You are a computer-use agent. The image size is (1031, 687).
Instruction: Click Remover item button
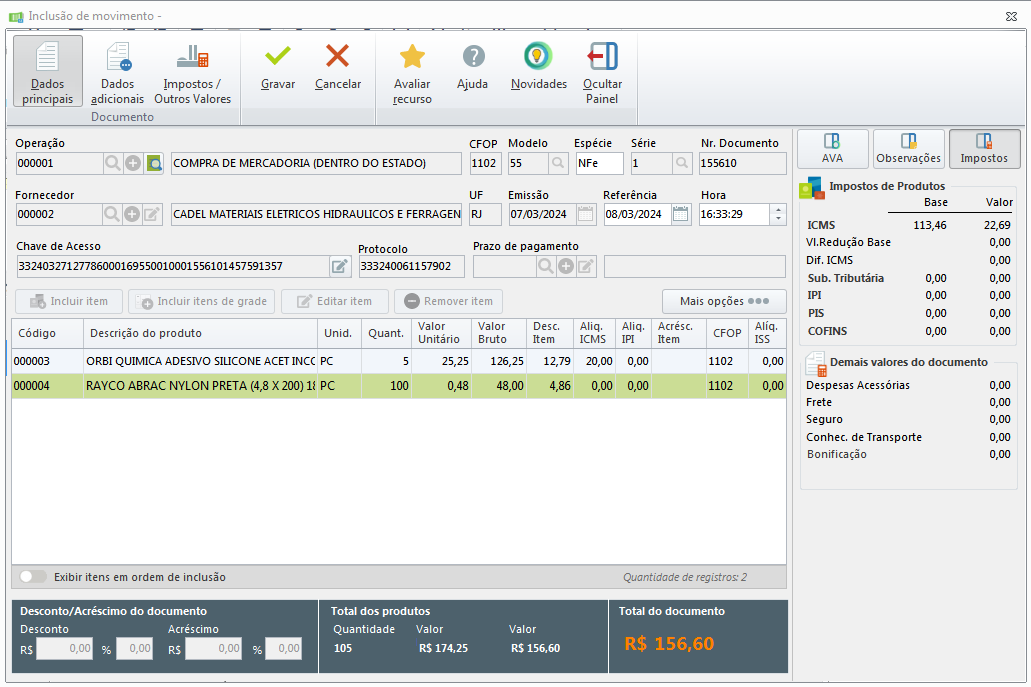(448, 301)
